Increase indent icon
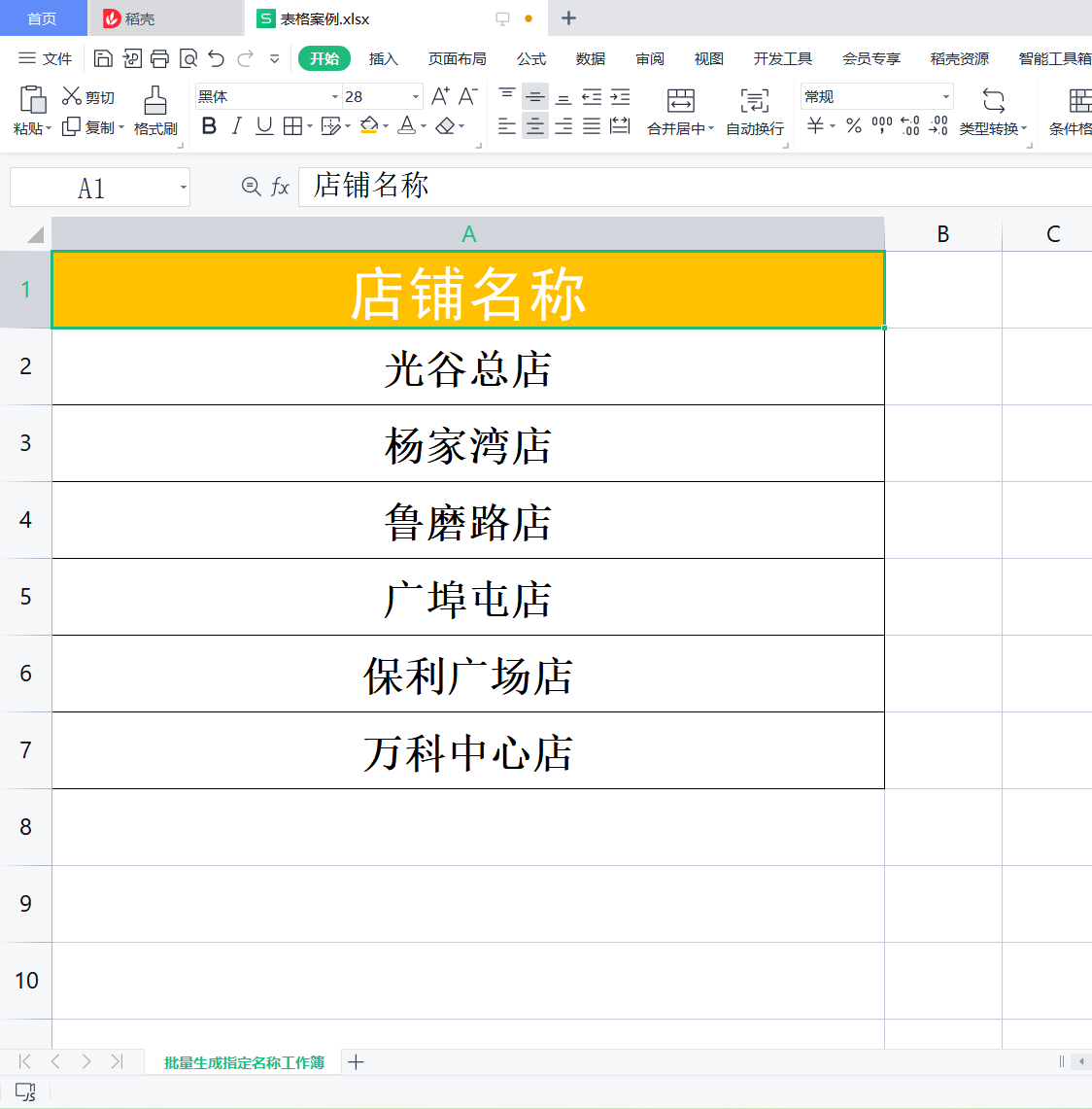 pos(620,97)
